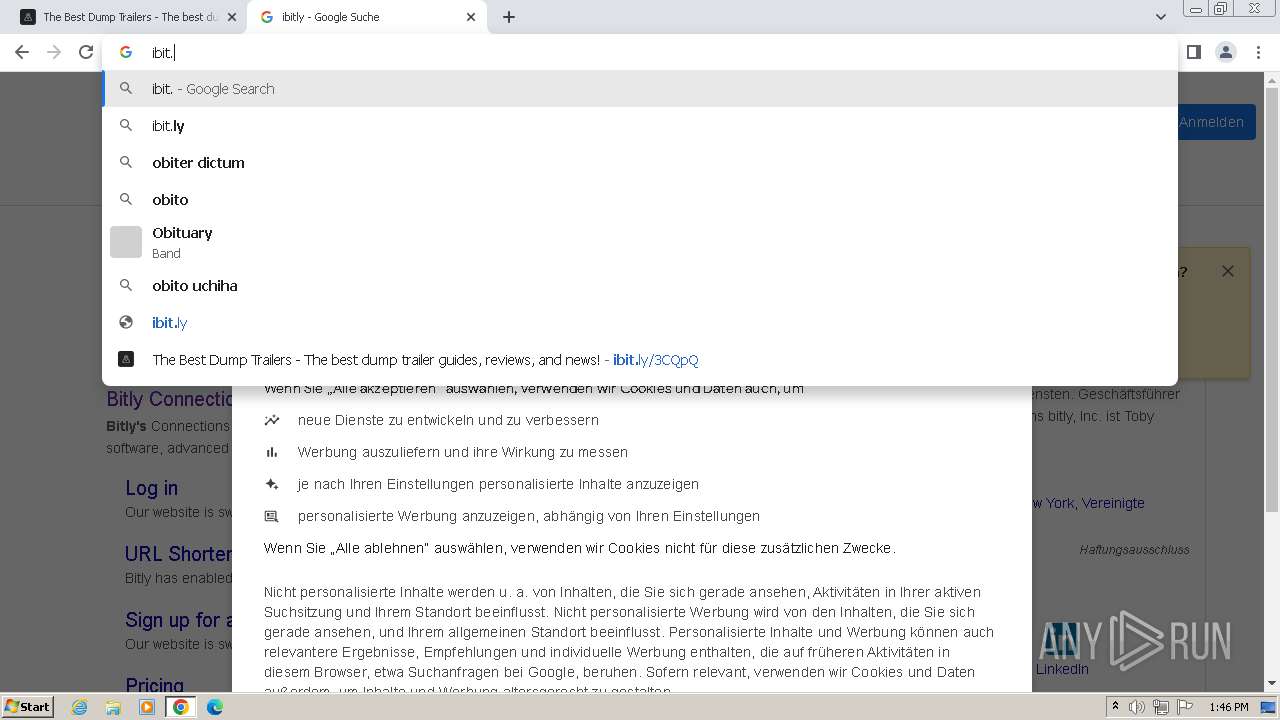Select the 'ibit. - Google Search' suggestion
Screen dimensions: 1280x720
(640, 89)
